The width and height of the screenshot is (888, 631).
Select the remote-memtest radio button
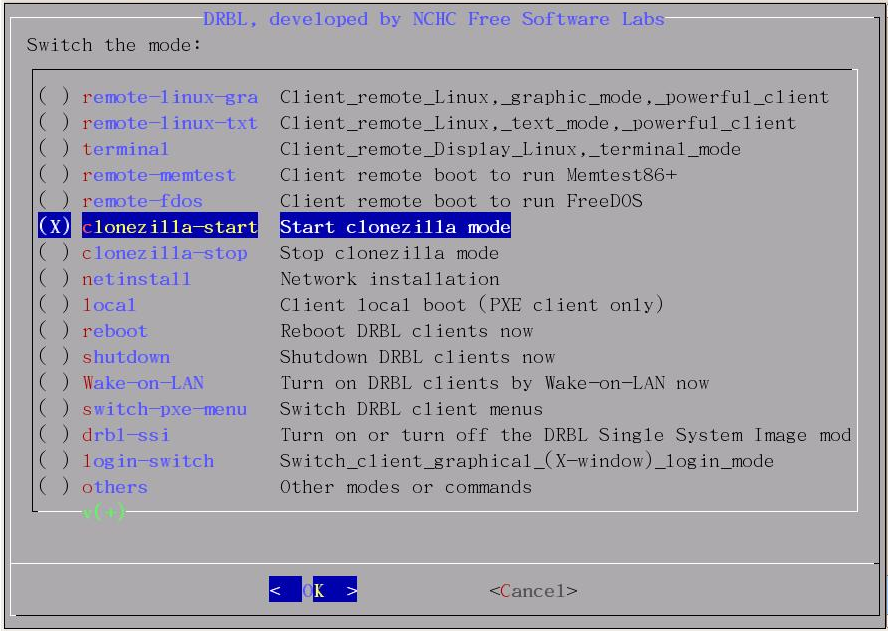click(54, 175)
